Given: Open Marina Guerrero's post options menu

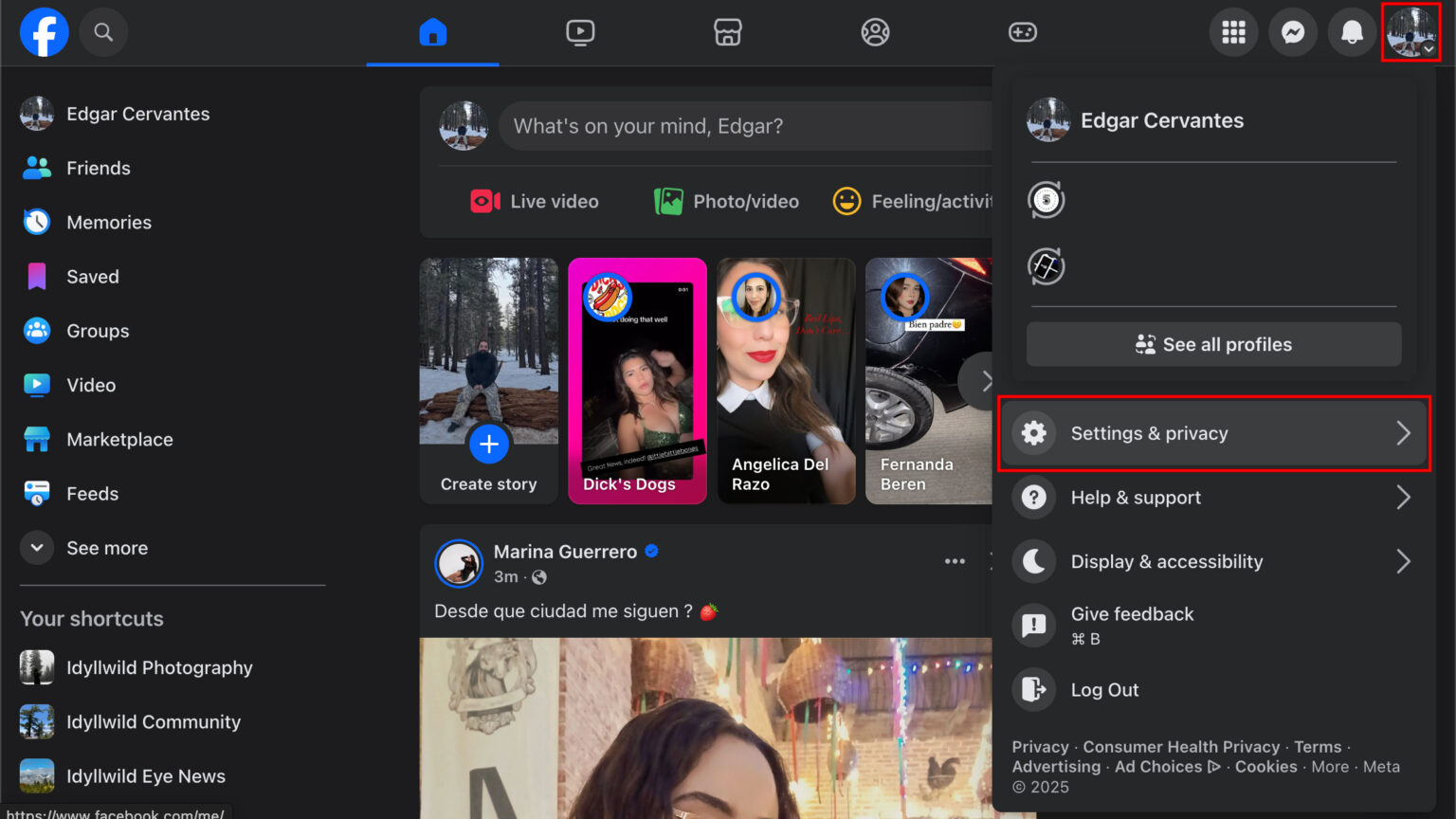Looking at the screenshot, I should point(955,560).
